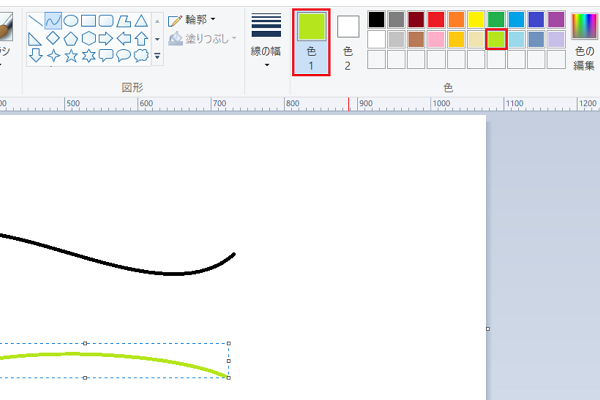The image size is (600, 400).
Task: Pick the white palette swatch
Action: point(376,39)
